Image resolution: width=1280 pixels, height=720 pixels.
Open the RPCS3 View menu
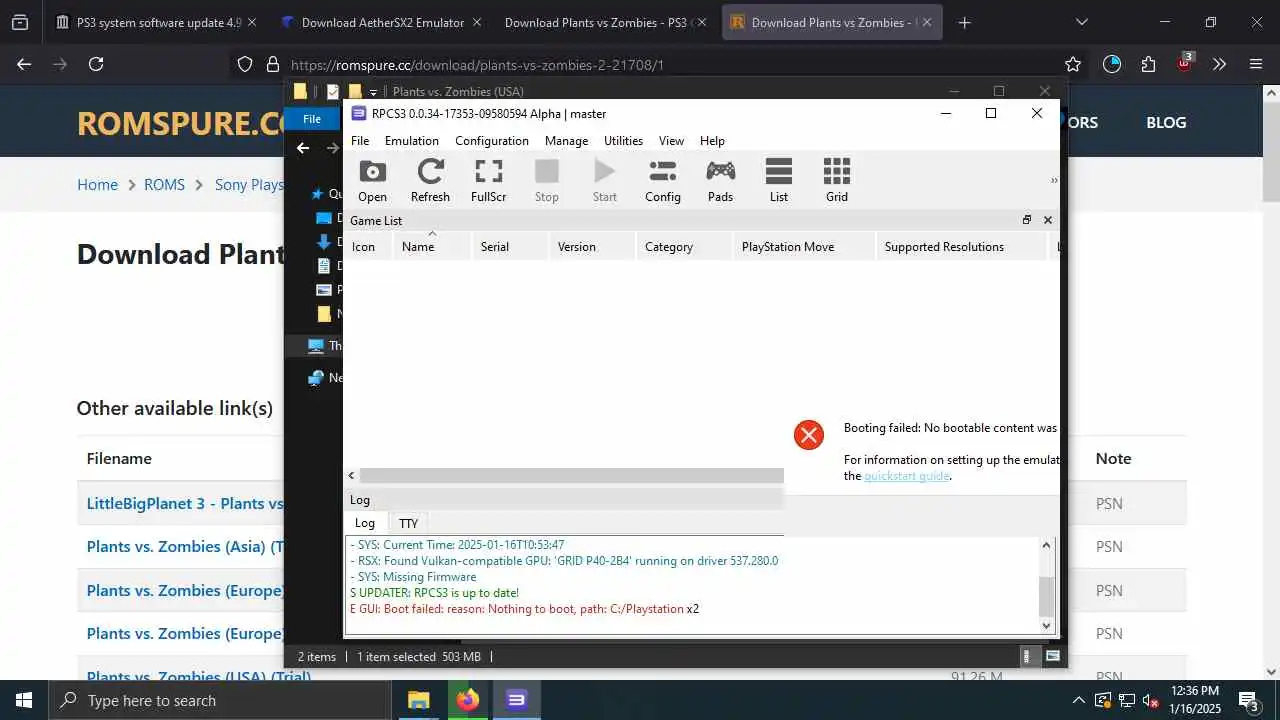[x=671, y=141]
